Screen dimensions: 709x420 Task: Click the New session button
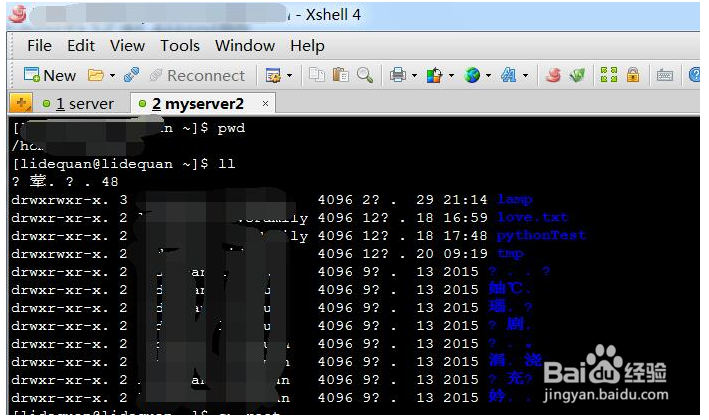pos(50,75)
